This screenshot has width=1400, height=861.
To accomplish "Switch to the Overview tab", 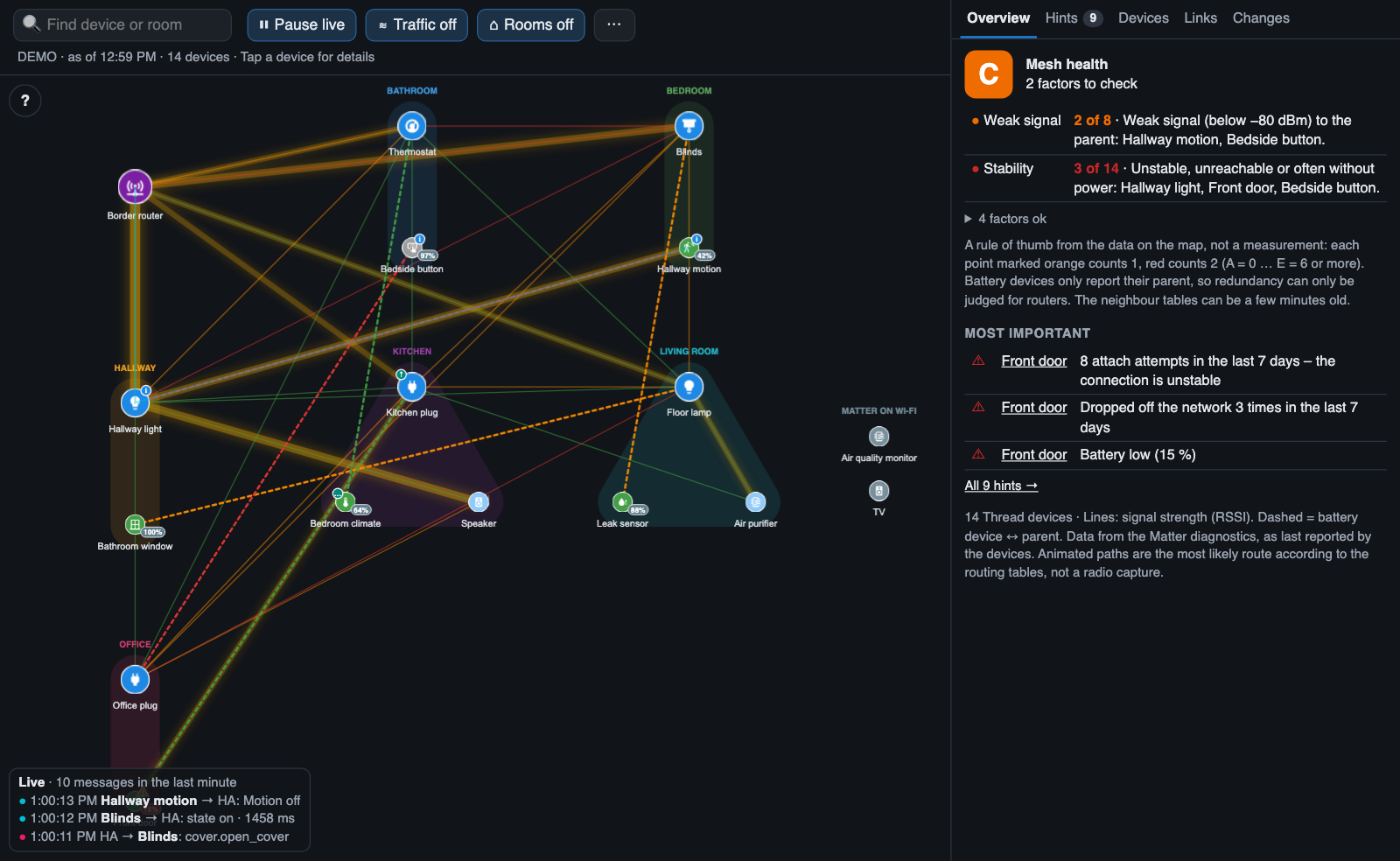I will (998, 18).
